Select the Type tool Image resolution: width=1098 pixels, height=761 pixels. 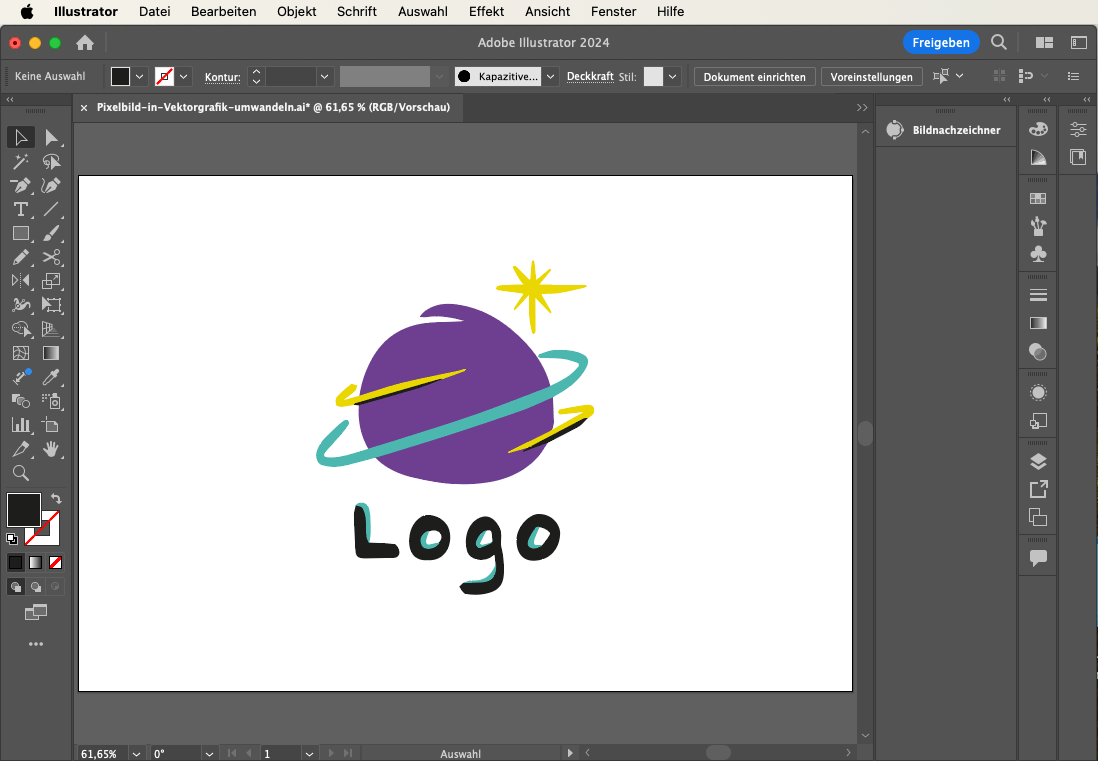[20, 209]
